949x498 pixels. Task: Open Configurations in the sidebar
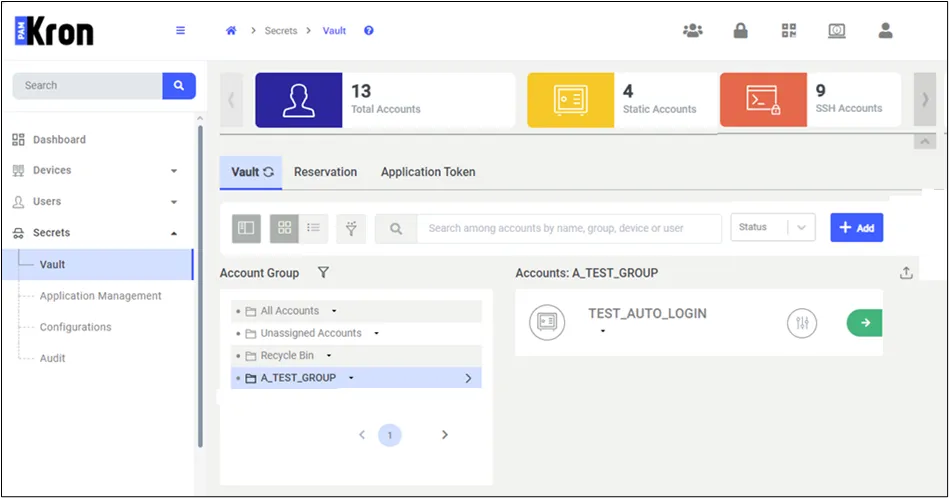coord(76,327)
